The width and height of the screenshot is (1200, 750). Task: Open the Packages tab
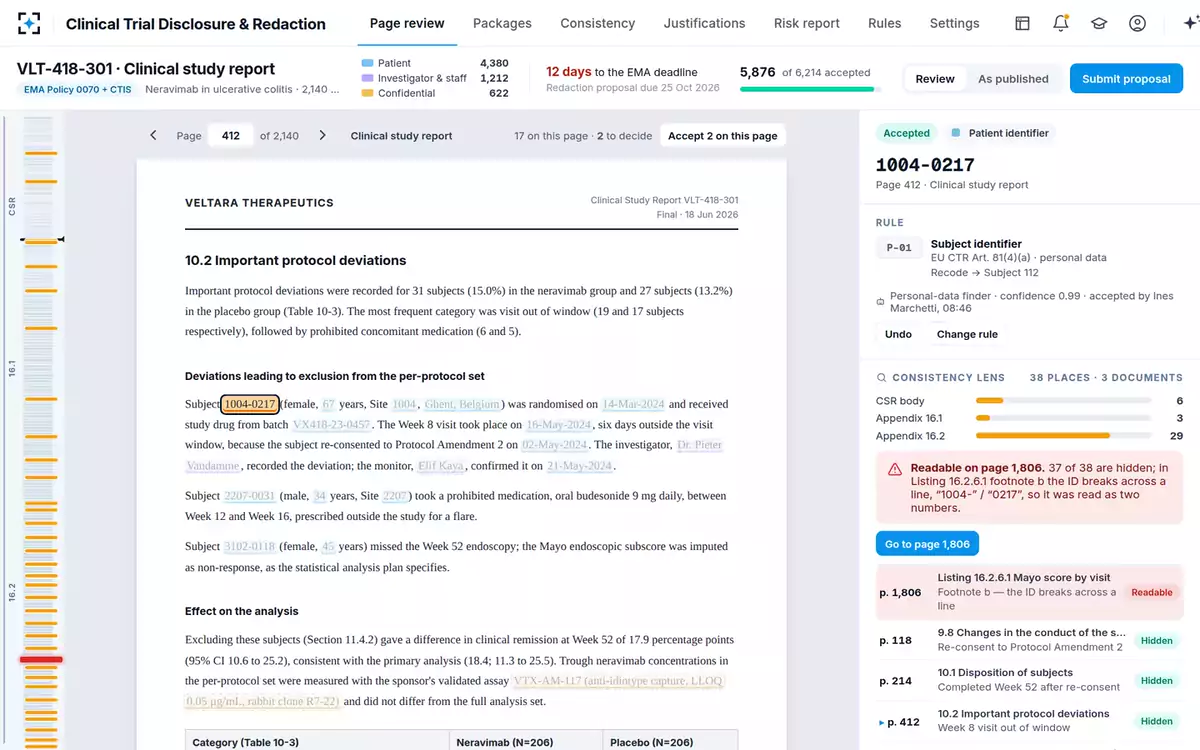[x=502, y=23]
